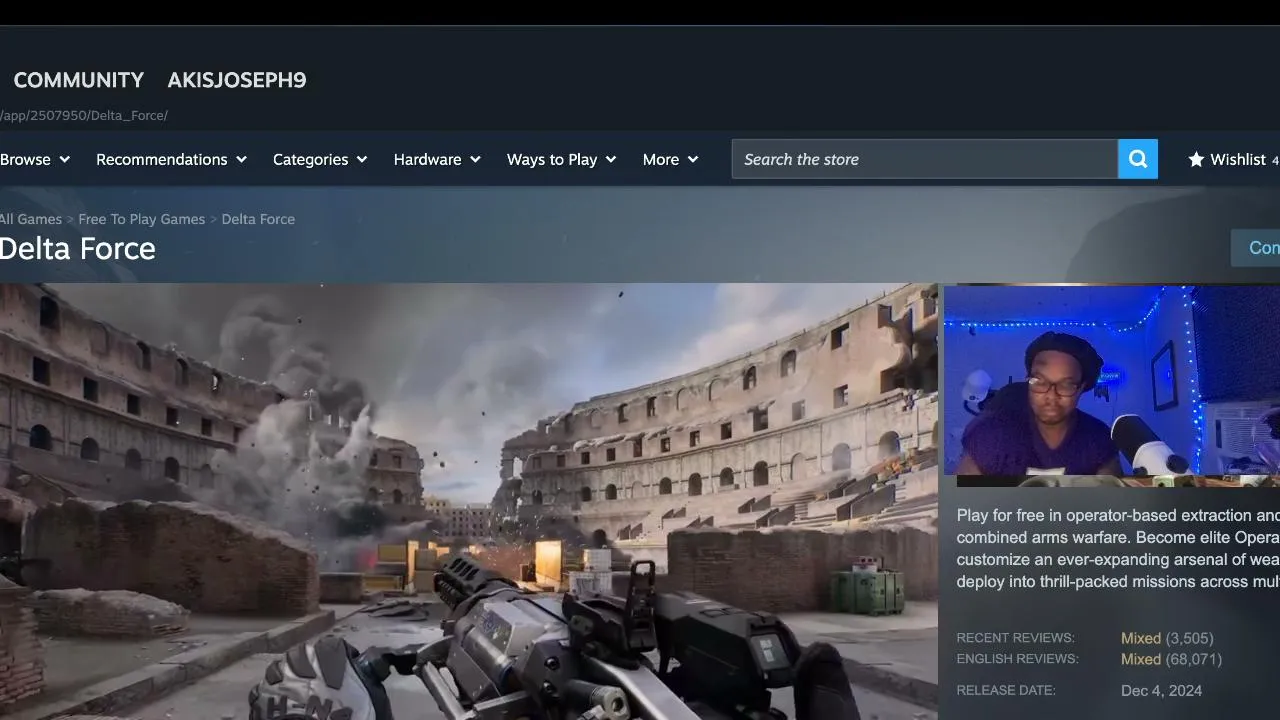
Task: Click the Delta Force breadcrumb link
Action: click(258, 219)
